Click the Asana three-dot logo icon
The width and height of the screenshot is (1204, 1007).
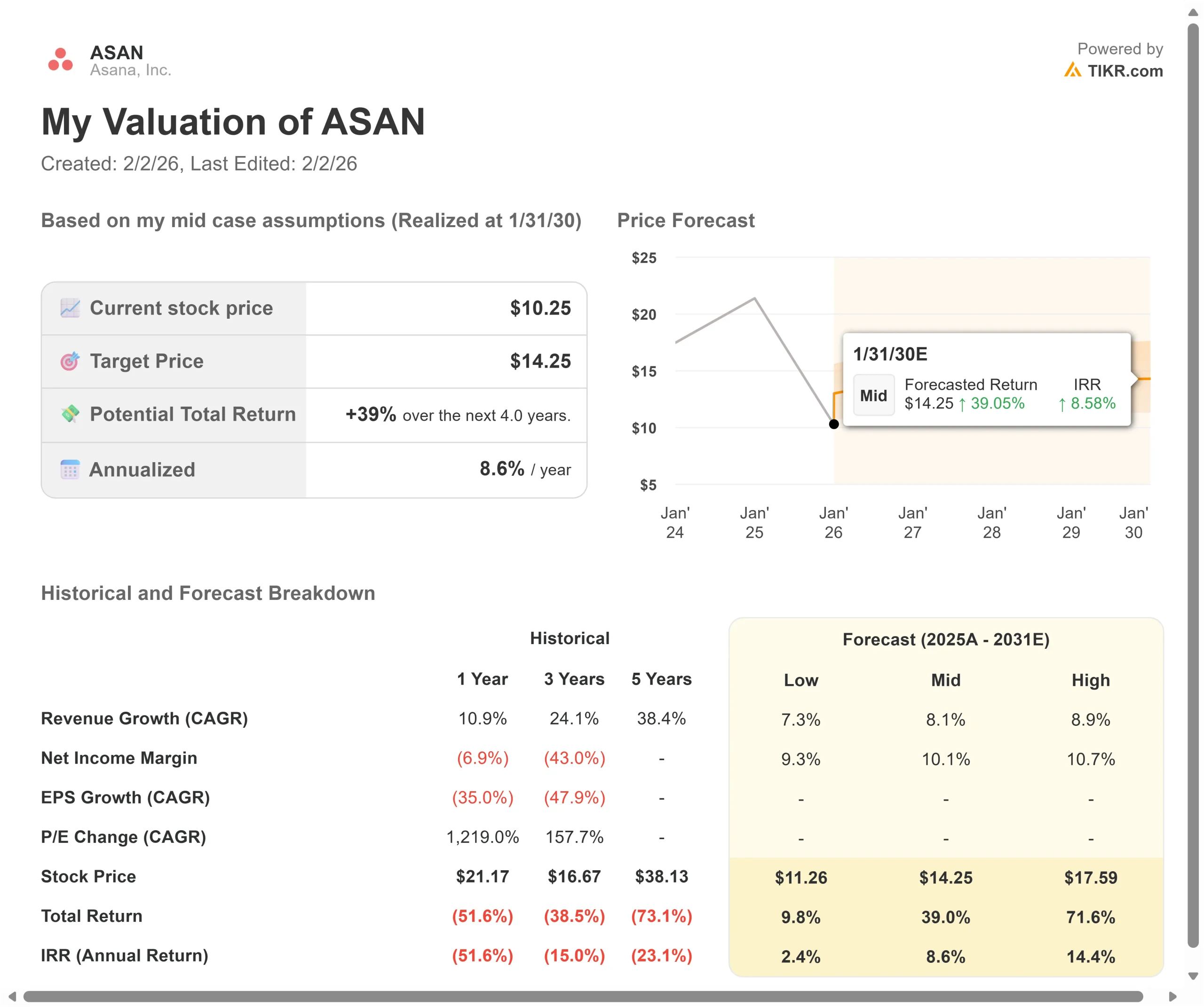(60, 60)
